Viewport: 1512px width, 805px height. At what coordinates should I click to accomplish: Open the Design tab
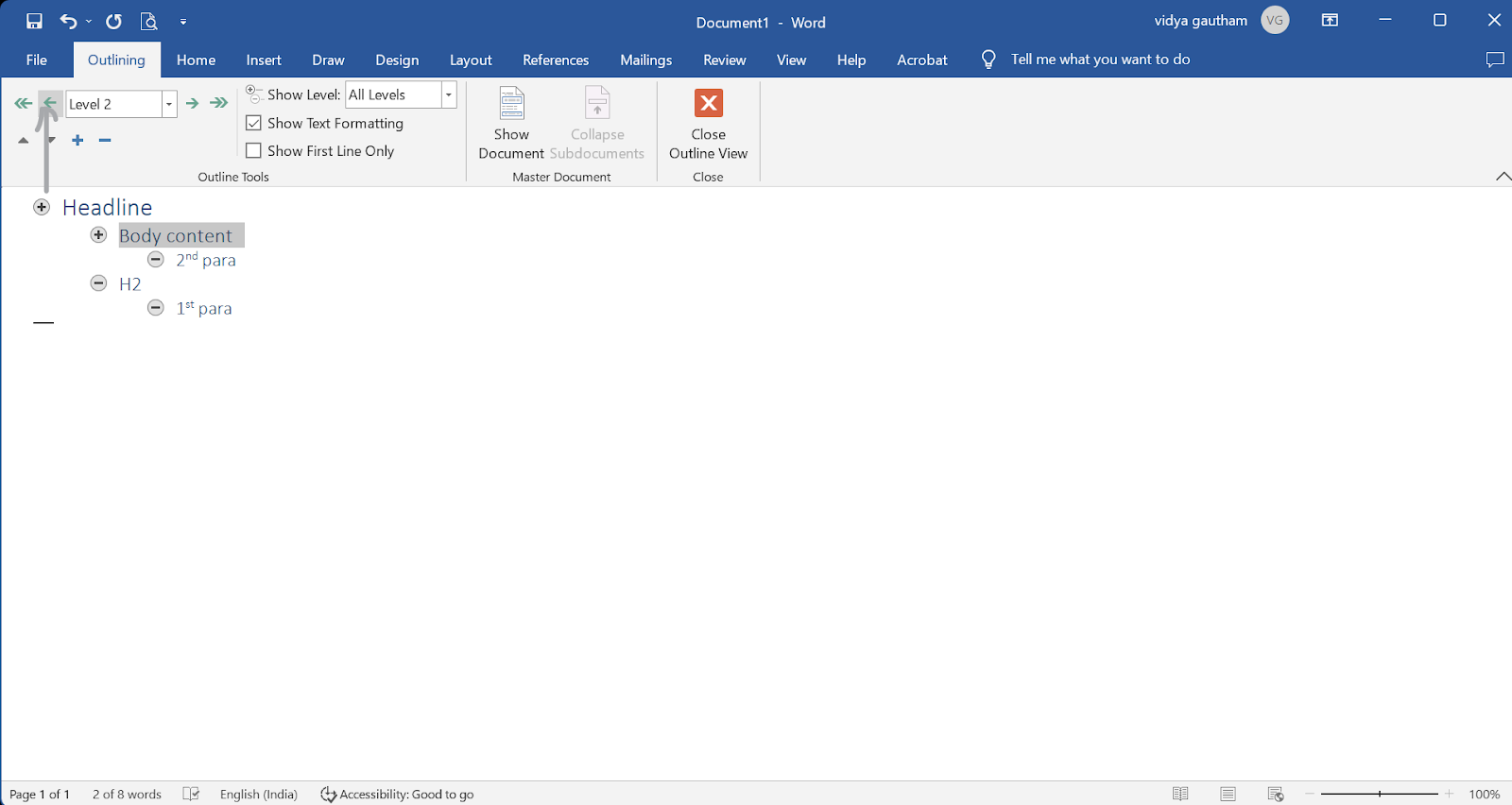click(x=397, y=60)
